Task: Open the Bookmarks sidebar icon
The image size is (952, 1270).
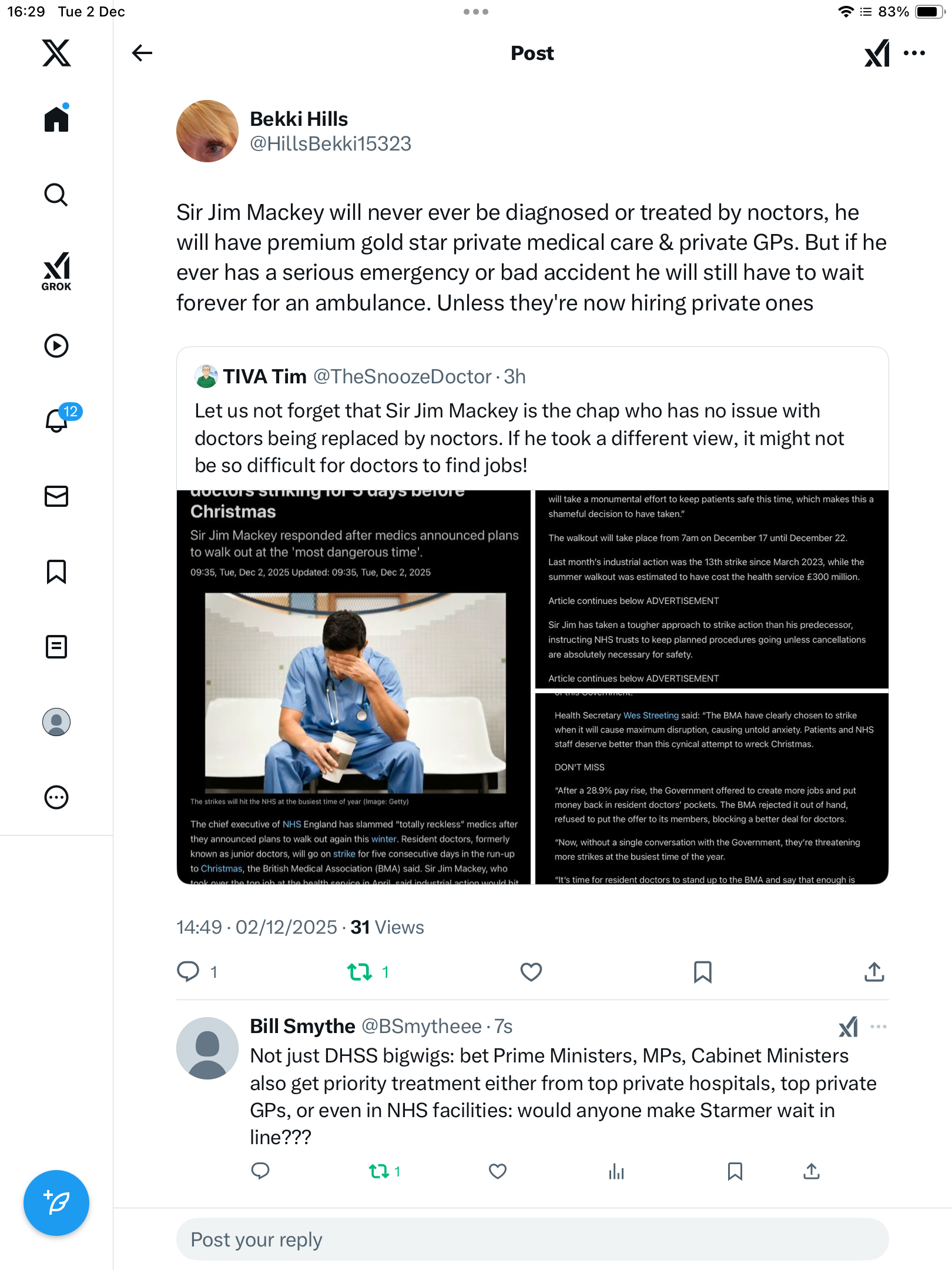Action: tap(56, 571)
